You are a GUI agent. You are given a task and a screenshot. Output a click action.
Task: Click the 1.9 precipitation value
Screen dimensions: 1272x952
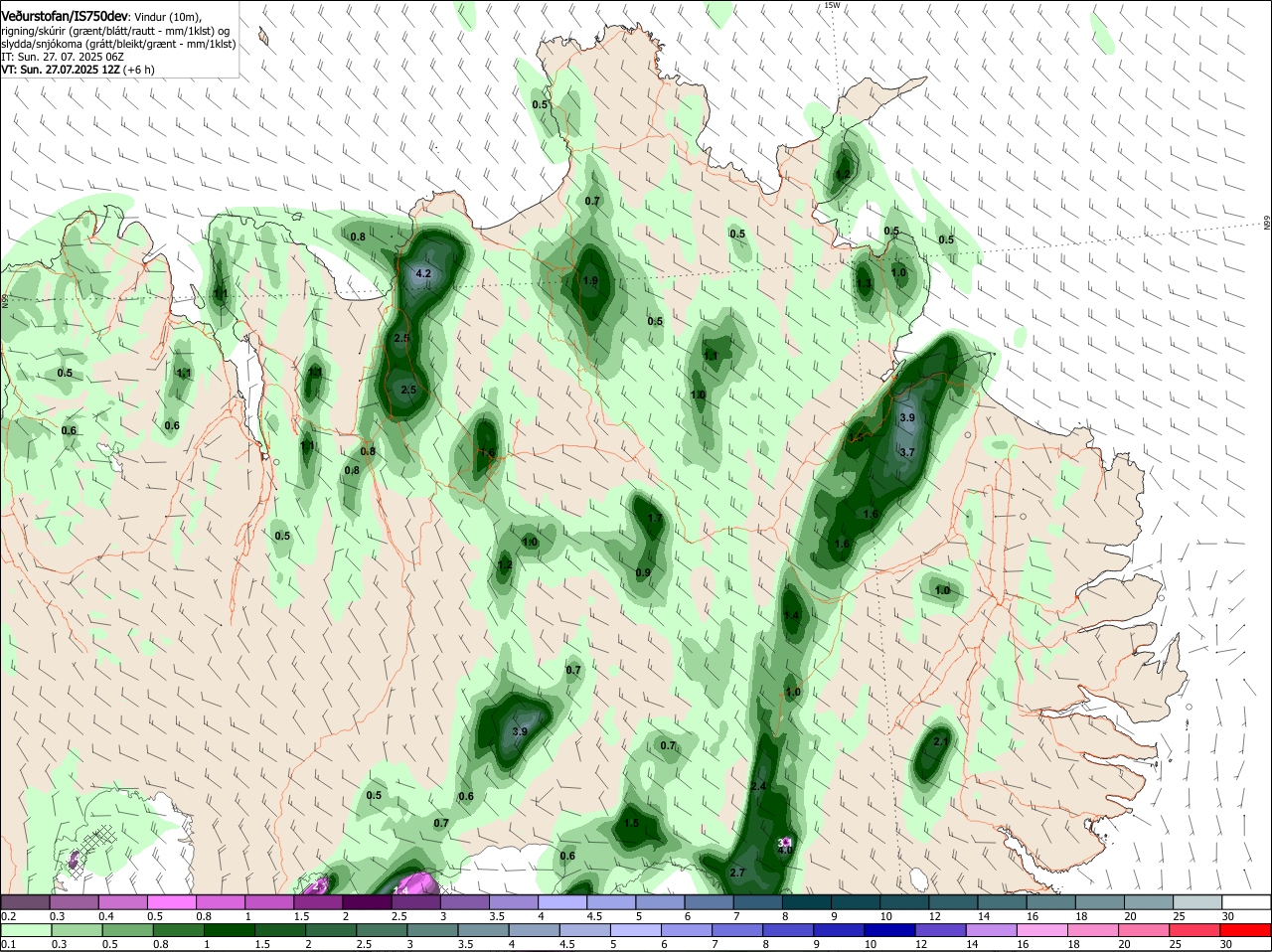(590, 281)
